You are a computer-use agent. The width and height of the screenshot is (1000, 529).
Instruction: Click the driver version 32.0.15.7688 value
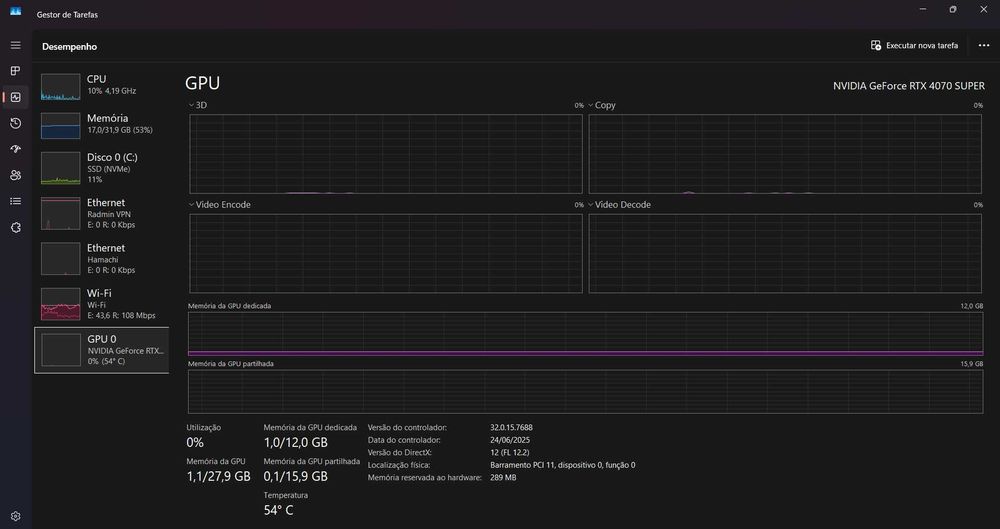pos(511,428)
